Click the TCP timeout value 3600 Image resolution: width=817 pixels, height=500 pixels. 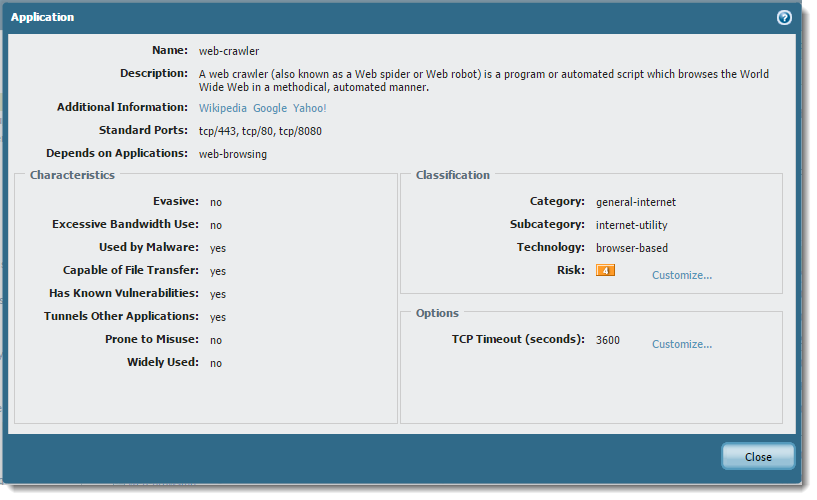tap(608, 340)
